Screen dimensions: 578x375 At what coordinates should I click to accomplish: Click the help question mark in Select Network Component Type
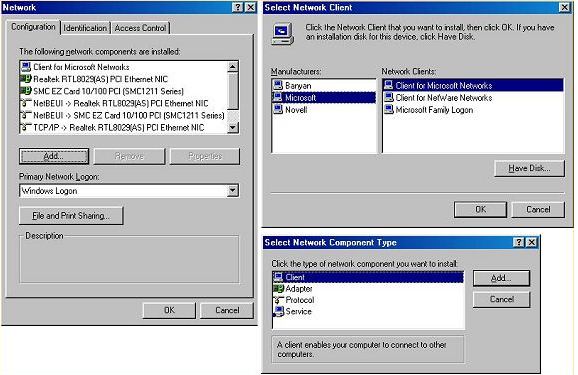coord(519,242)
